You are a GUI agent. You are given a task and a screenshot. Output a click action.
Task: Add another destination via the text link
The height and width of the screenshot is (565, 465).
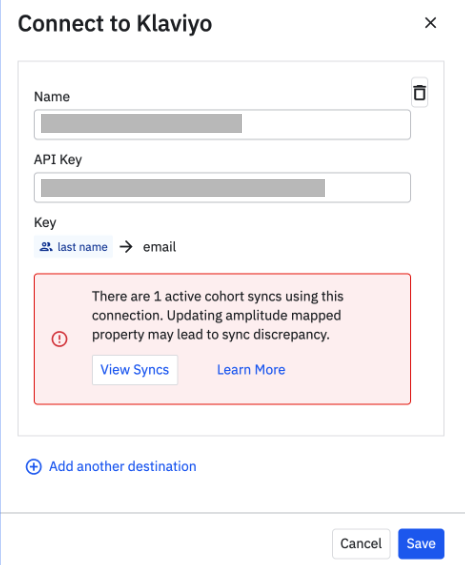click(x=123, y=466)
